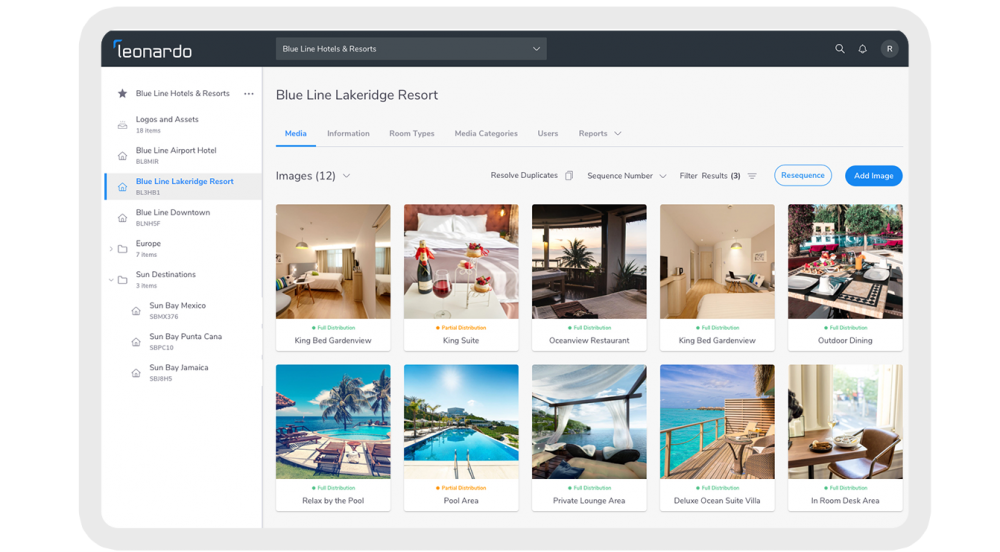Open the Deluxe Ocean Suite Villa thumbnail

tap(717, 421)
